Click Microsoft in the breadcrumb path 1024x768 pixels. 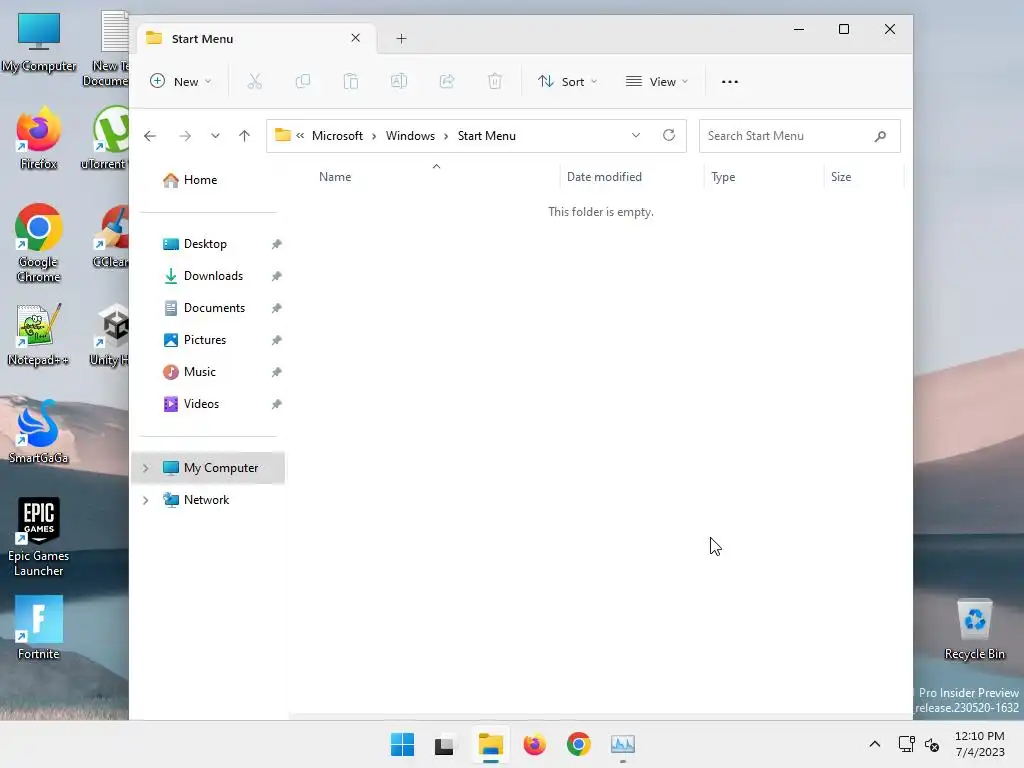pos(337,136)
